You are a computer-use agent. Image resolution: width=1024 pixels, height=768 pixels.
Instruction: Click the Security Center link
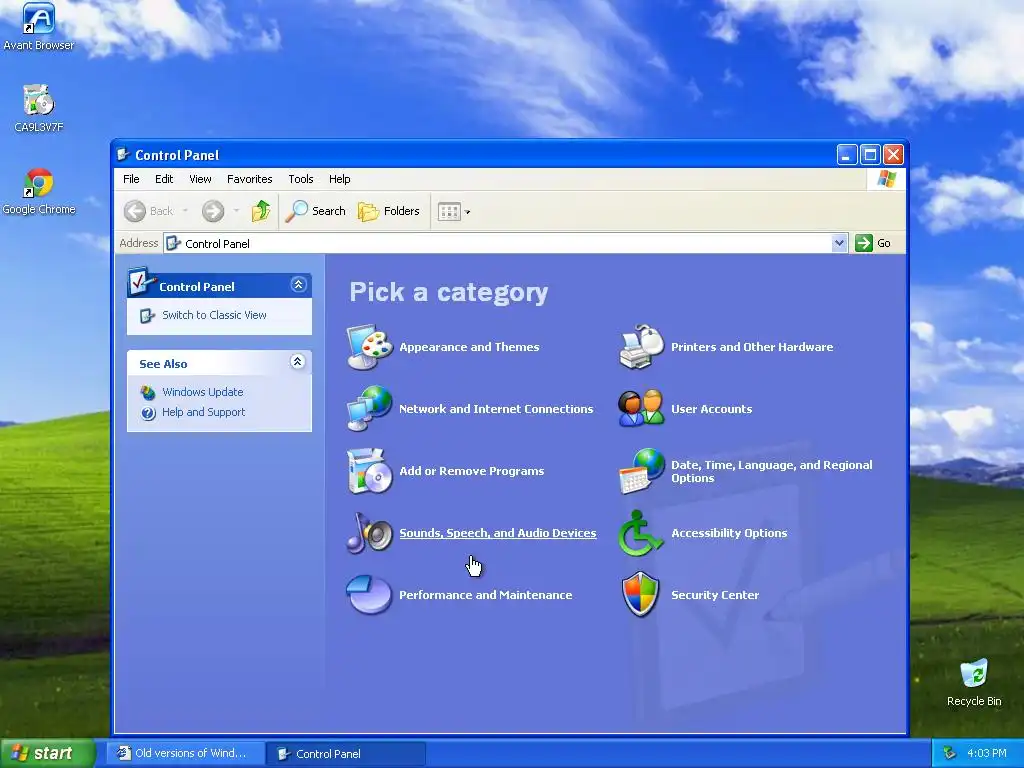pos(715,595)
